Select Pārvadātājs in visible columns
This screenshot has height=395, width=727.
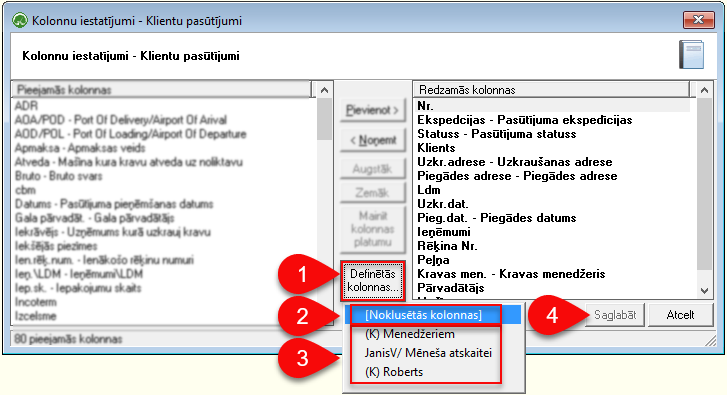point(553,288)
